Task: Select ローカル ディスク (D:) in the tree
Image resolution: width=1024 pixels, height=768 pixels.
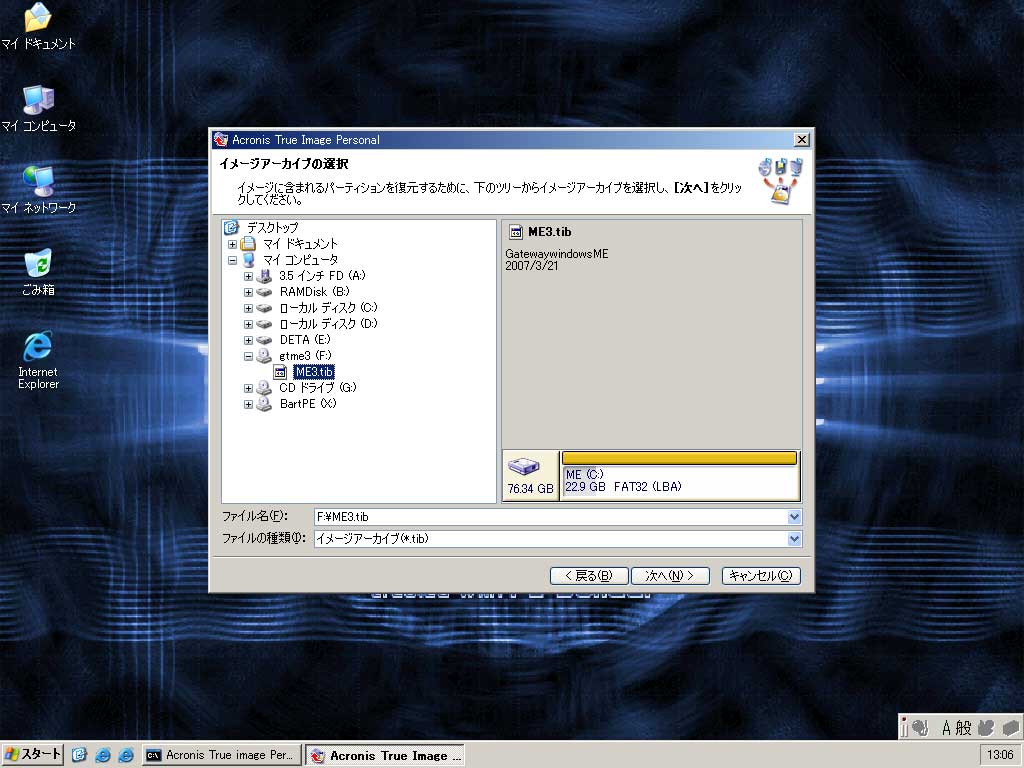Action: (x=328, y=324)
